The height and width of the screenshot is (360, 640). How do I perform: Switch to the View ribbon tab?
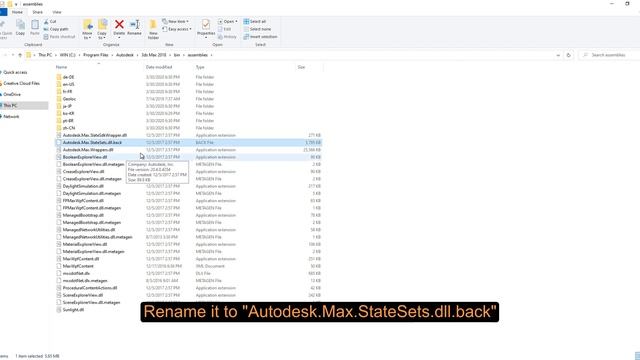57,12
